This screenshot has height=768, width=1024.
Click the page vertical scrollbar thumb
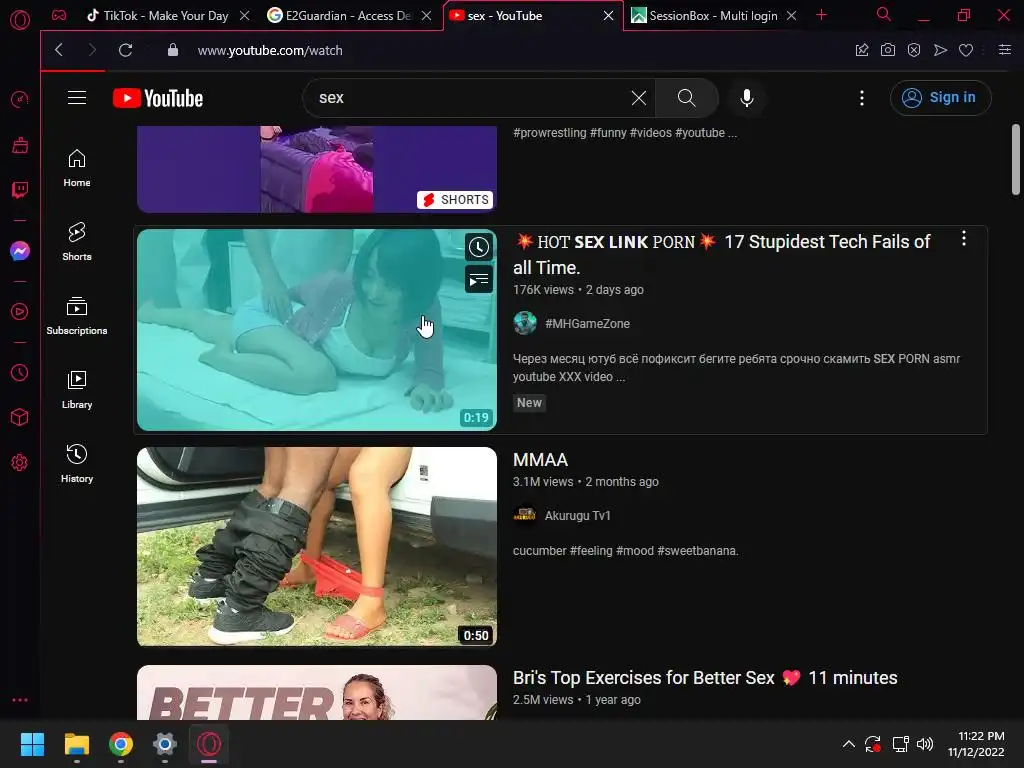pos(1016,159)
